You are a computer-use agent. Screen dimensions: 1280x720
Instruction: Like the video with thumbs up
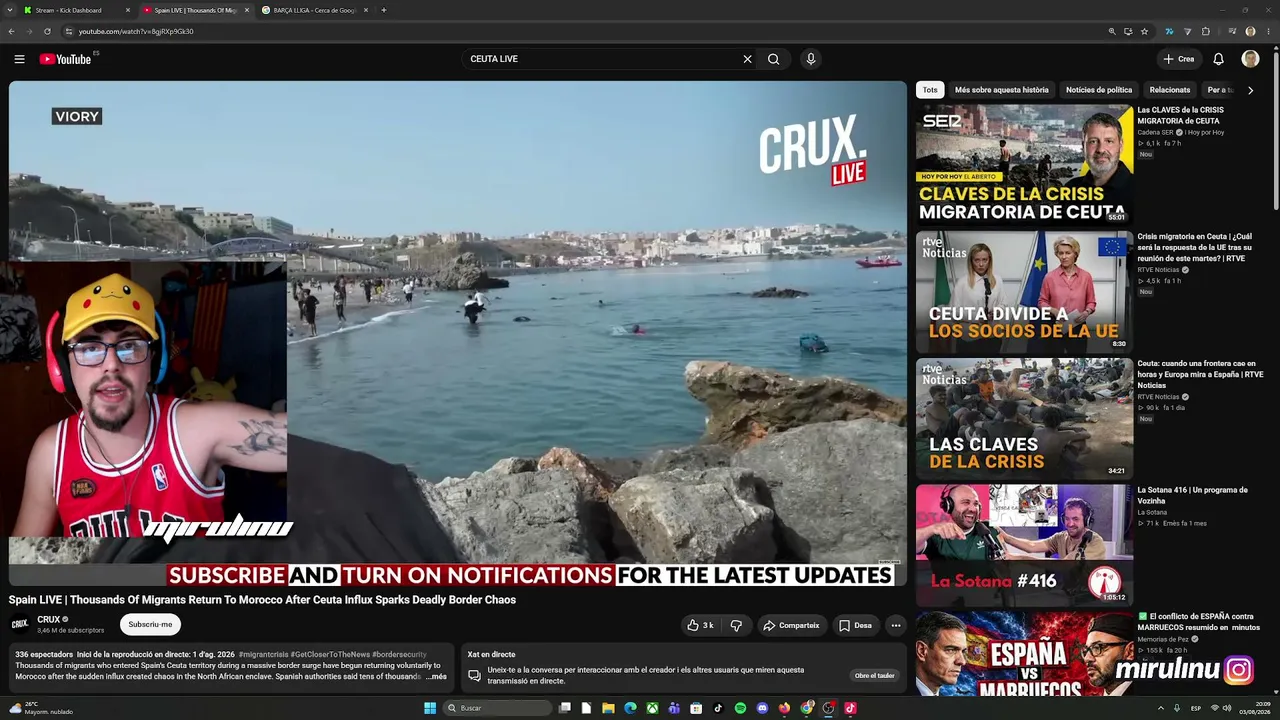pos(700,625)
